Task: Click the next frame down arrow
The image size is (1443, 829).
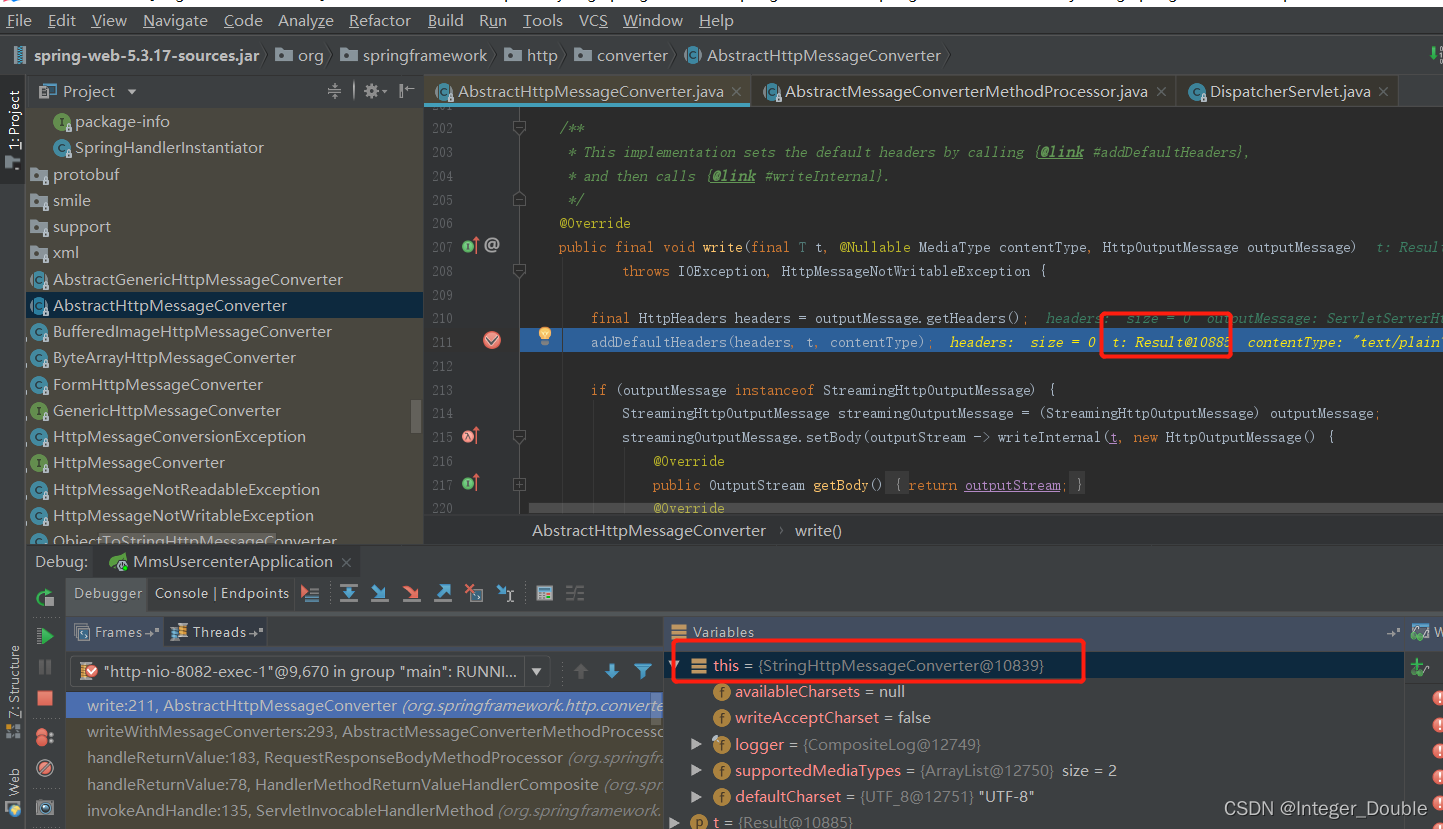Action: pos(612,671)
